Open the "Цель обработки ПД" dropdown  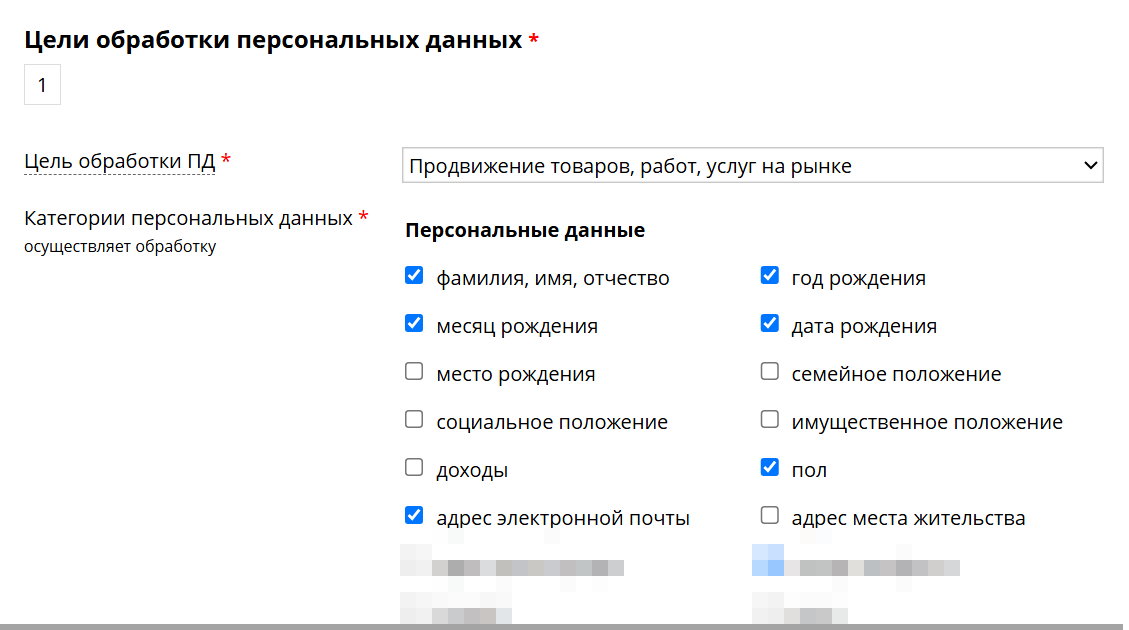(753, 165)
